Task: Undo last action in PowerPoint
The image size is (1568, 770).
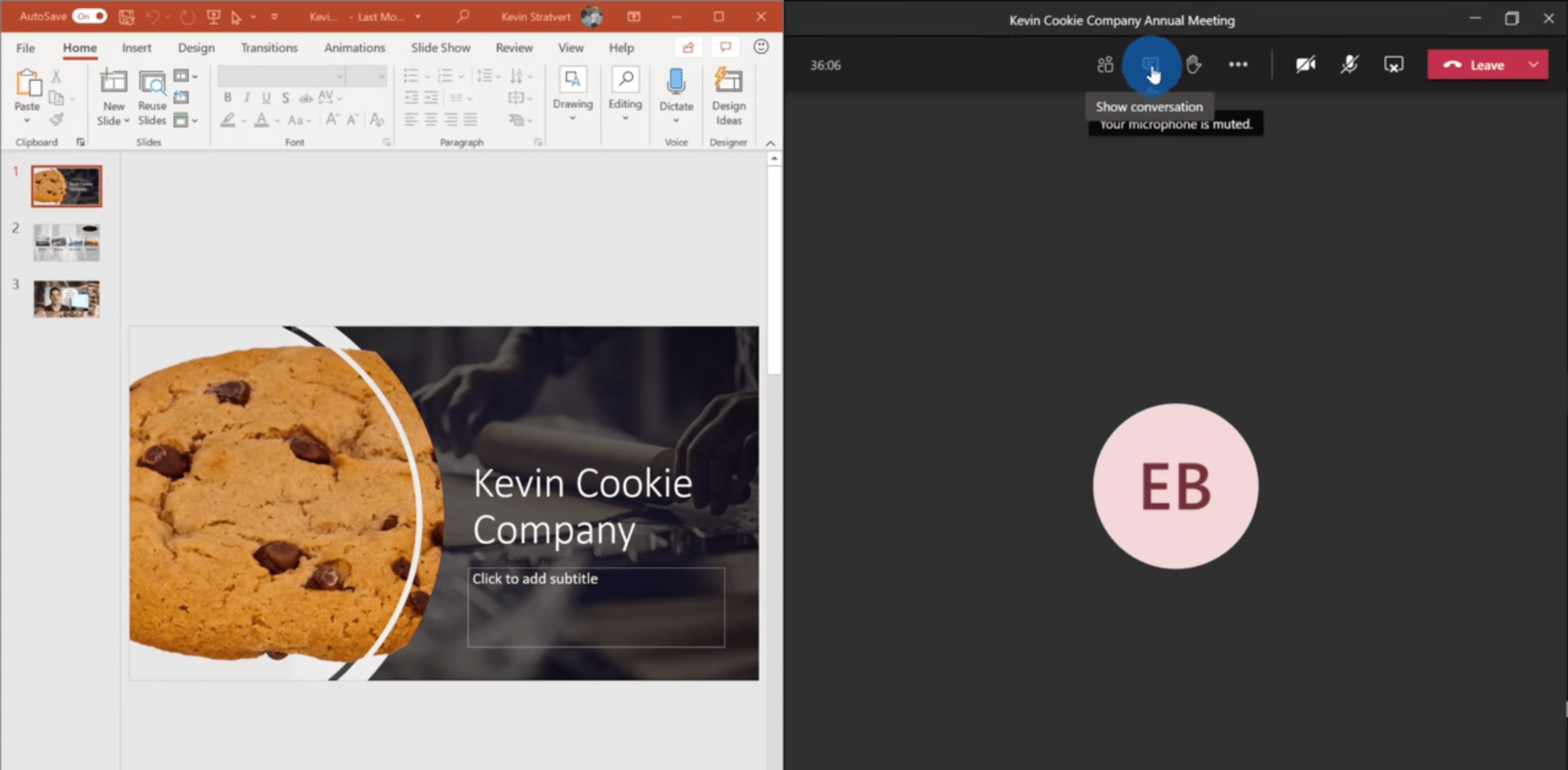Action: tap(153, 16)
